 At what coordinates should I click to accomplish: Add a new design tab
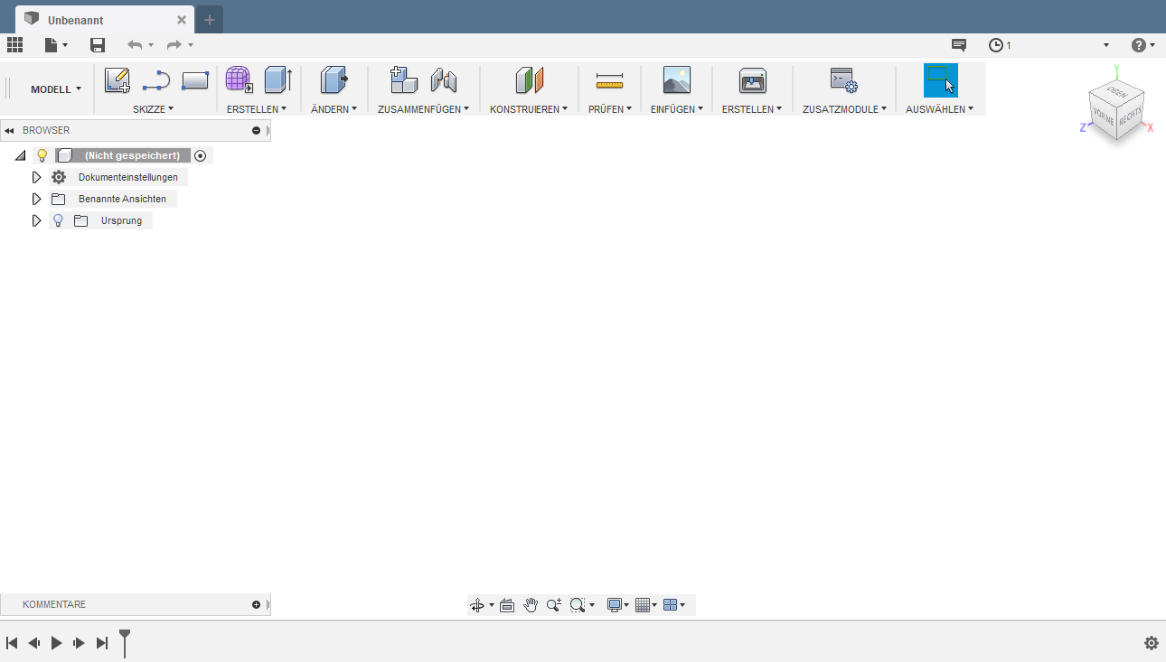tap(209, 20)
